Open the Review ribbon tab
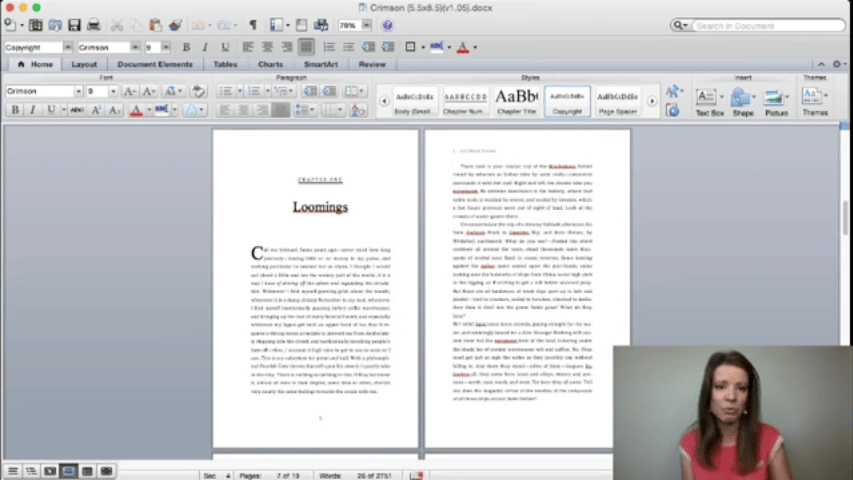This screenshot has height=480, width=853. [372, 64]
